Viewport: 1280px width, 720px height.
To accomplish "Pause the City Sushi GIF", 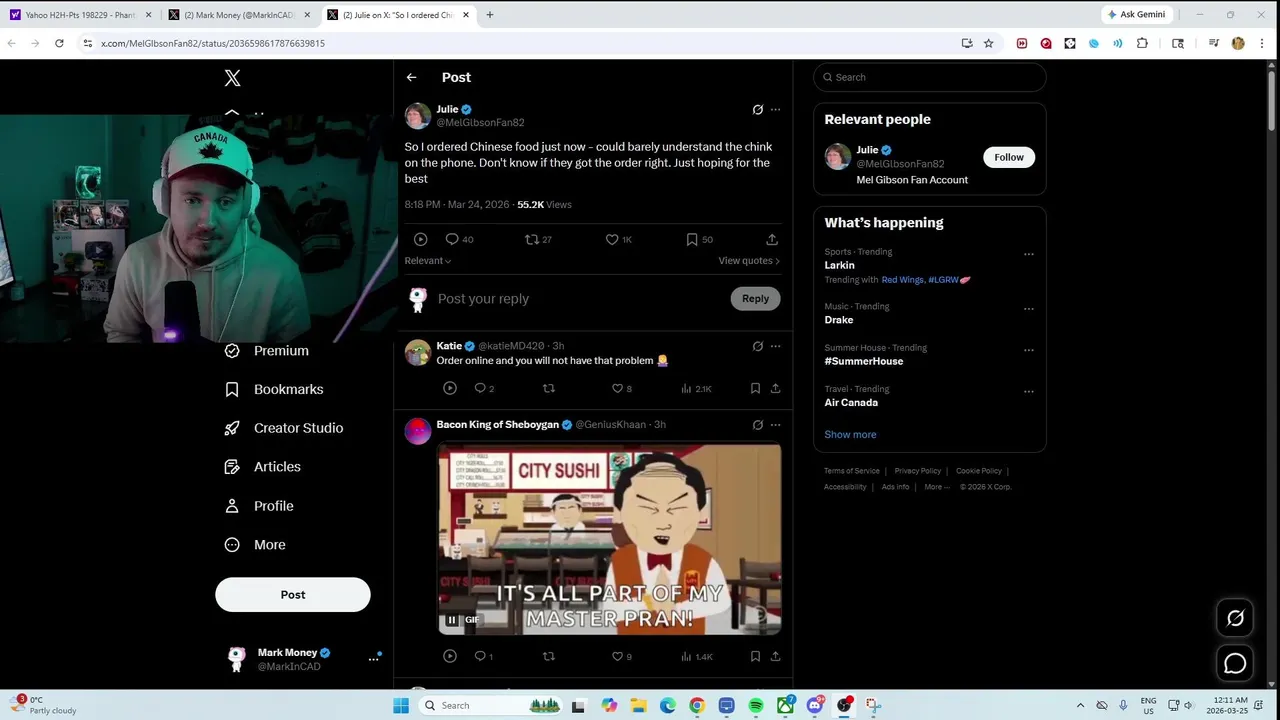I will click(x=452, y=620).
